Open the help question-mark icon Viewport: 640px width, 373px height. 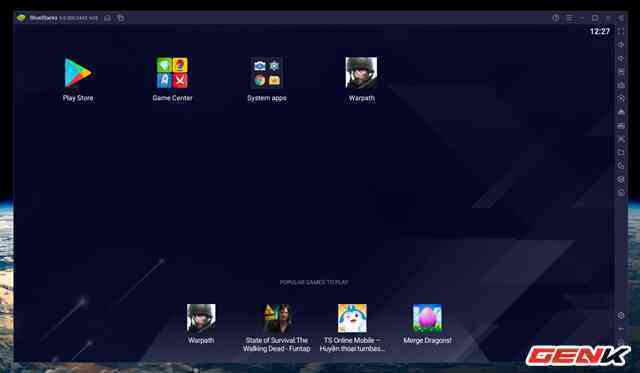(x=556, y=18)
